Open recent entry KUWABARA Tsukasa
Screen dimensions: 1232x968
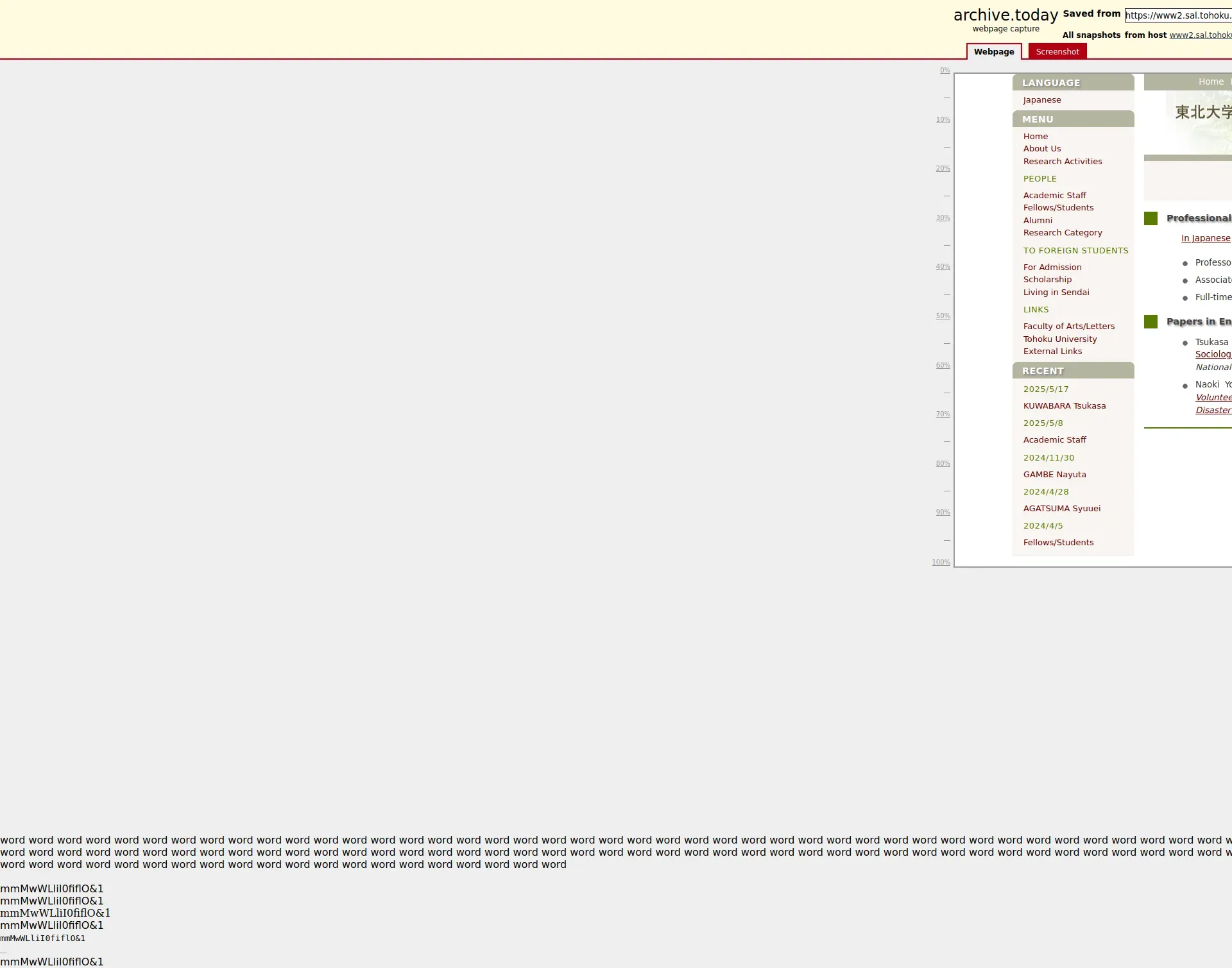coord(1064,406)
